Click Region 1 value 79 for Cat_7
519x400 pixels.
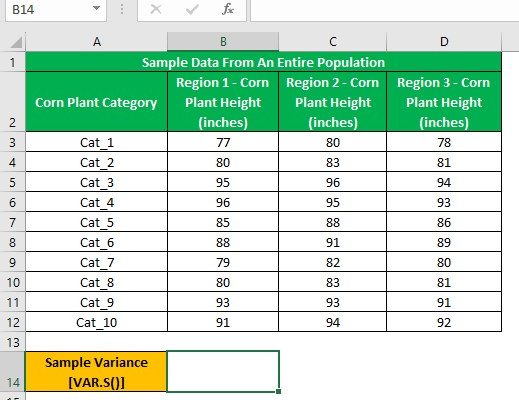click(223, 262)
